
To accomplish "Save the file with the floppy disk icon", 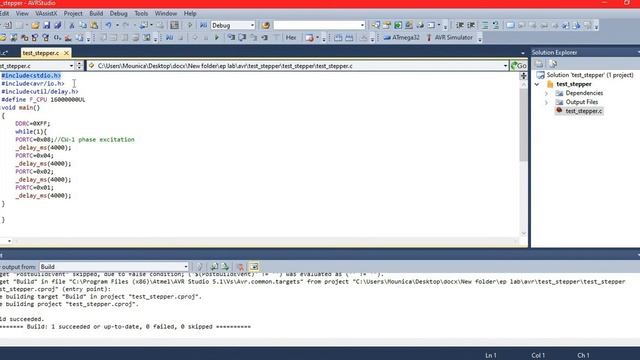I will (x=47, y=25).
